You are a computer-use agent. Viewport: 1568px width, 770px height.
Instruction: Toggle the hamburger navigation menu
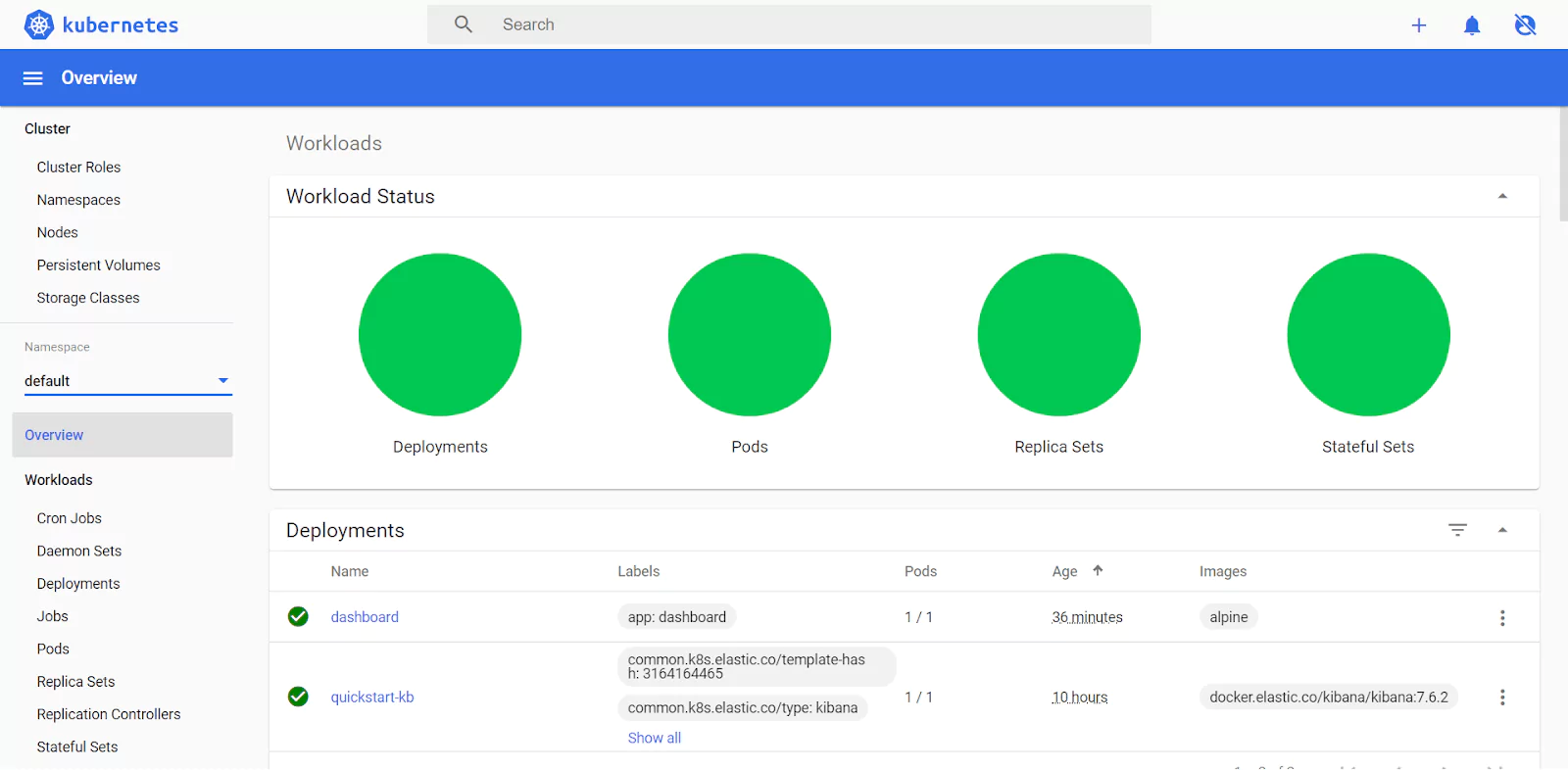point(32,78)
